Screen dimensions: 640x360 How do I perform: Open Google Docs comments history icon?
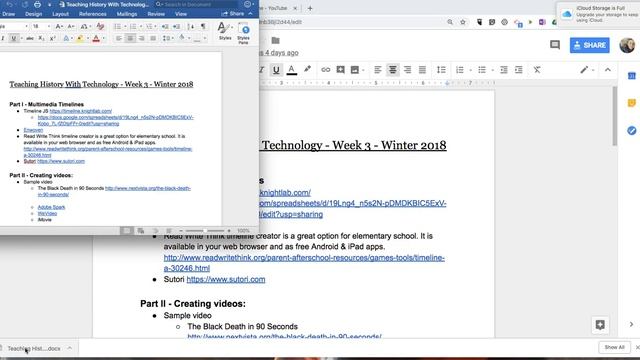[555, 45]
